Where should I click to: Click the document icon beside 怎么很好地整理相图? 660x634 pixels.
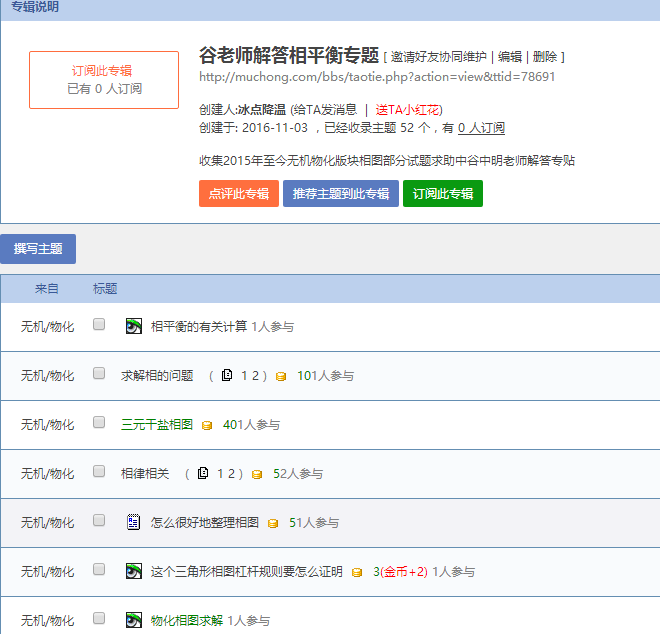[x=133, y=522]
